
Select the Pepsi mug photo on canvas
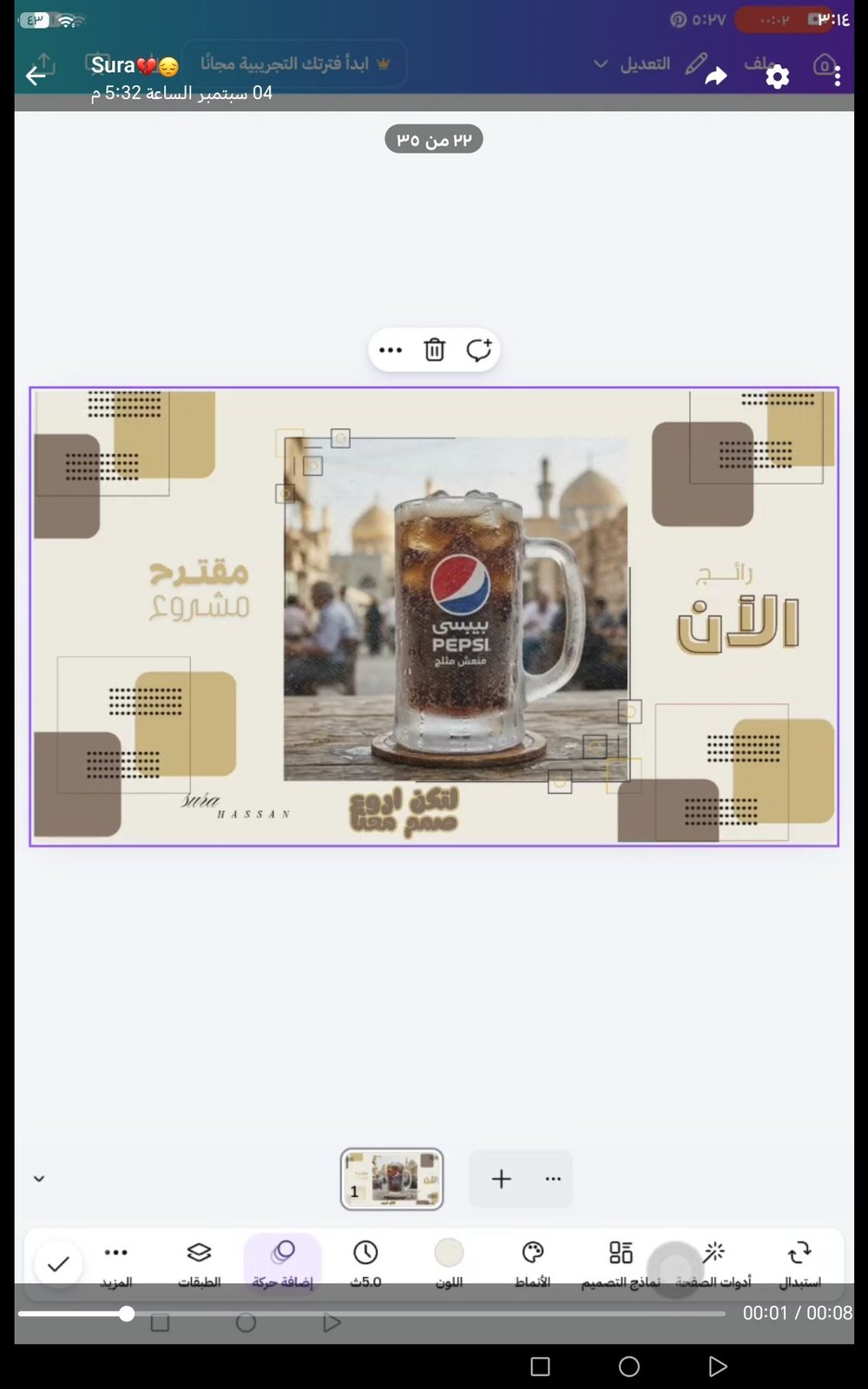point(456,608)
